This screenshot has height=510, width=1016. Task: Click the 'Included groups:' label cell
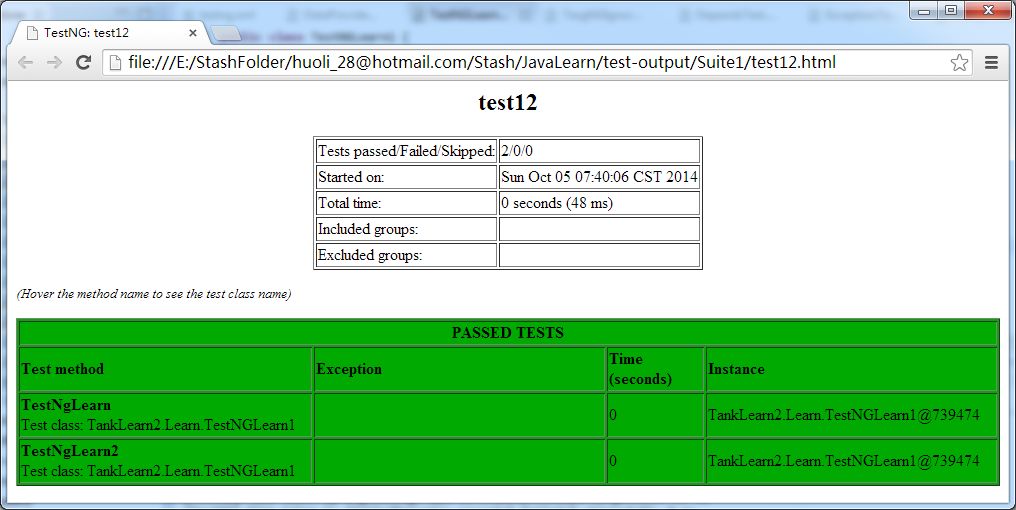406,229
